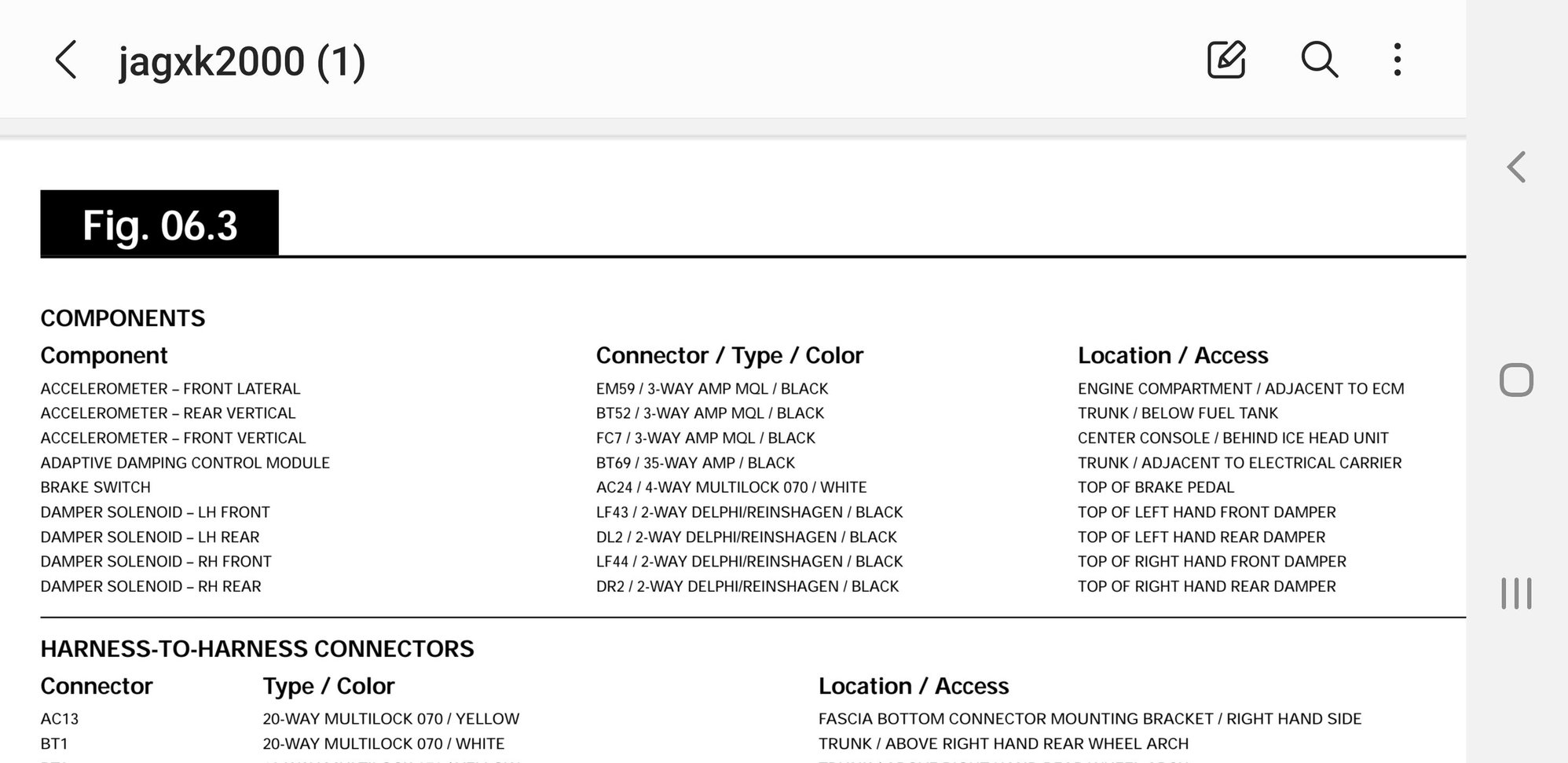Select the HARNESS-TO-HARNESS CONNECTORS heading
1568x763 pixels.
(257, 649)
